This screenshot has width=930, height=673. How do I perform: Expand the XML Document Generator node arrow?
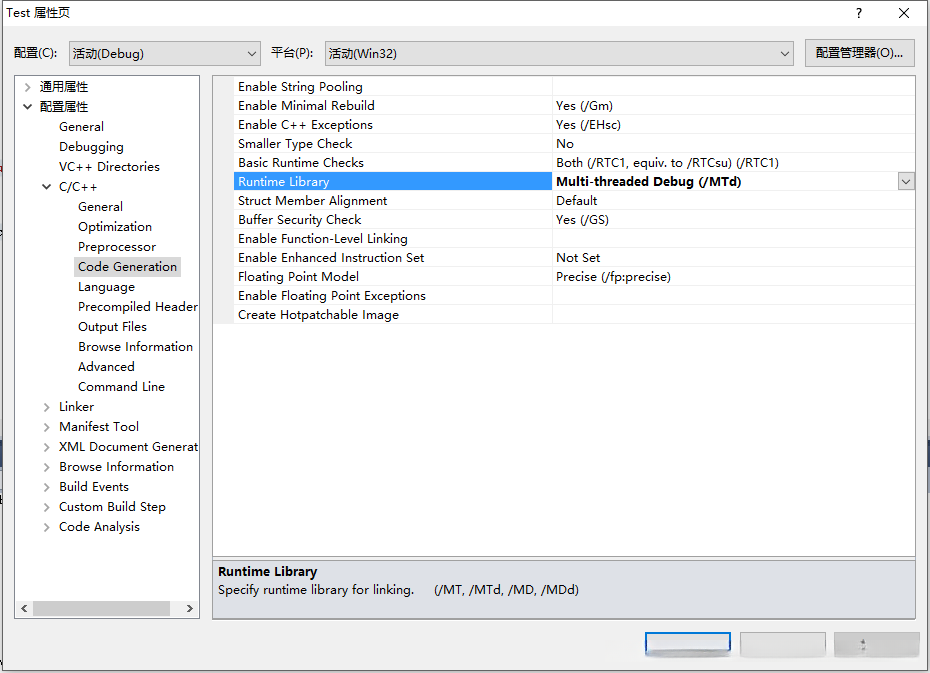[46, 447]
